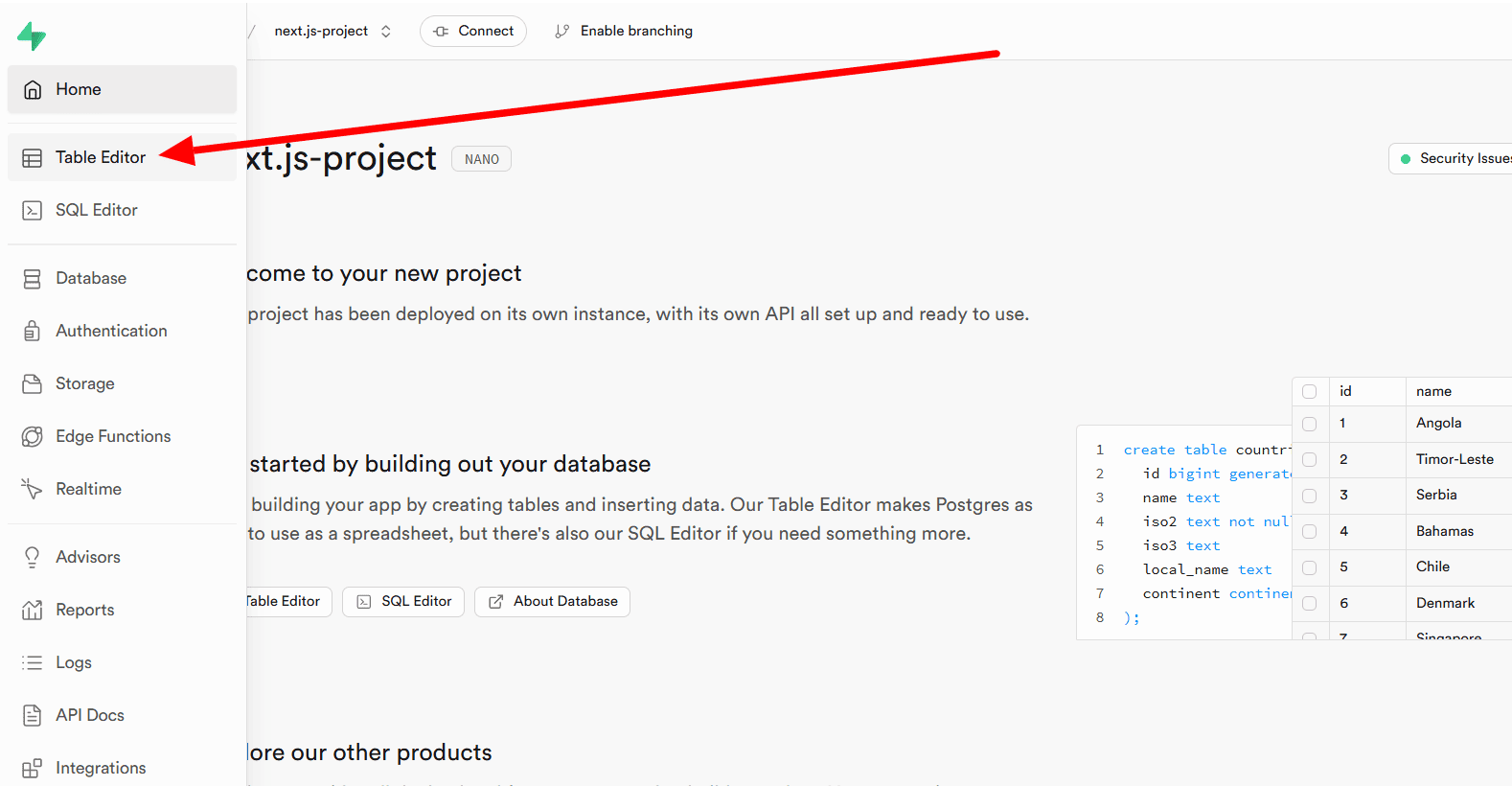Screen dimensions: 1512x786
Task: Click the Logs list icon
Action: tap(33, 662)
